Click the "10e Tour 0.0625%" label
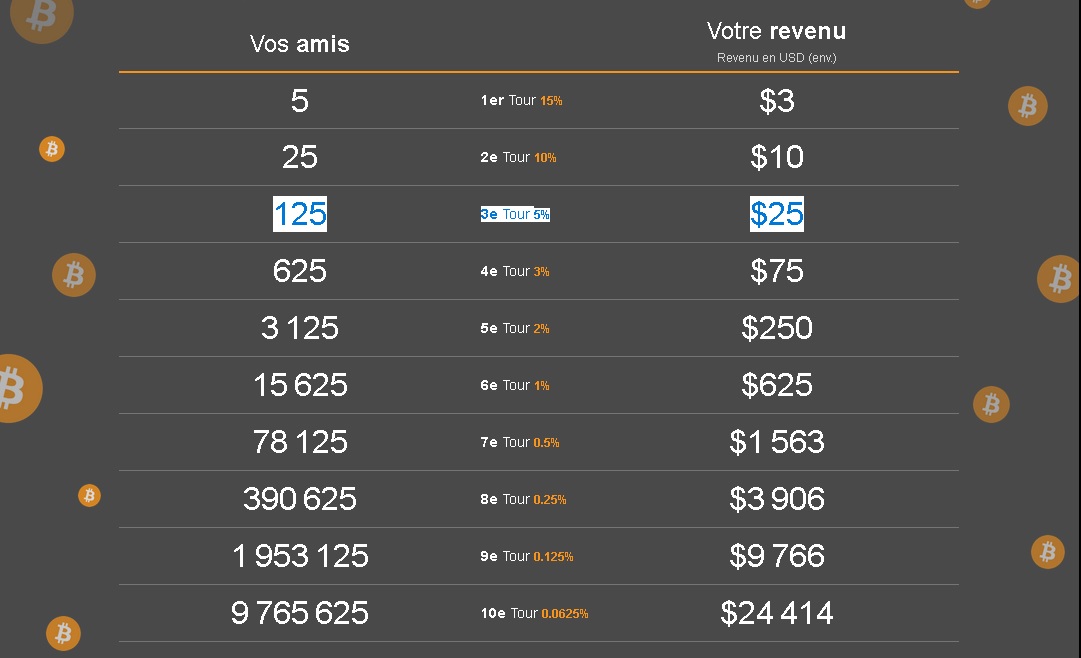Viewport: 1081px width, 658px height. (x=534, y=613)
